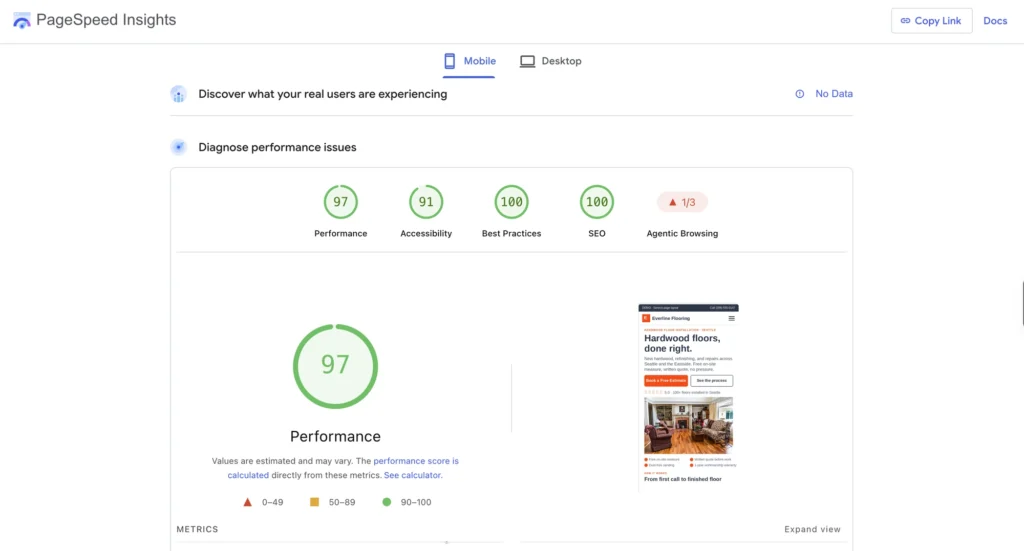Click the large Performance gauge showing 97
The image size is (1024, 551).
pos(335,366)
